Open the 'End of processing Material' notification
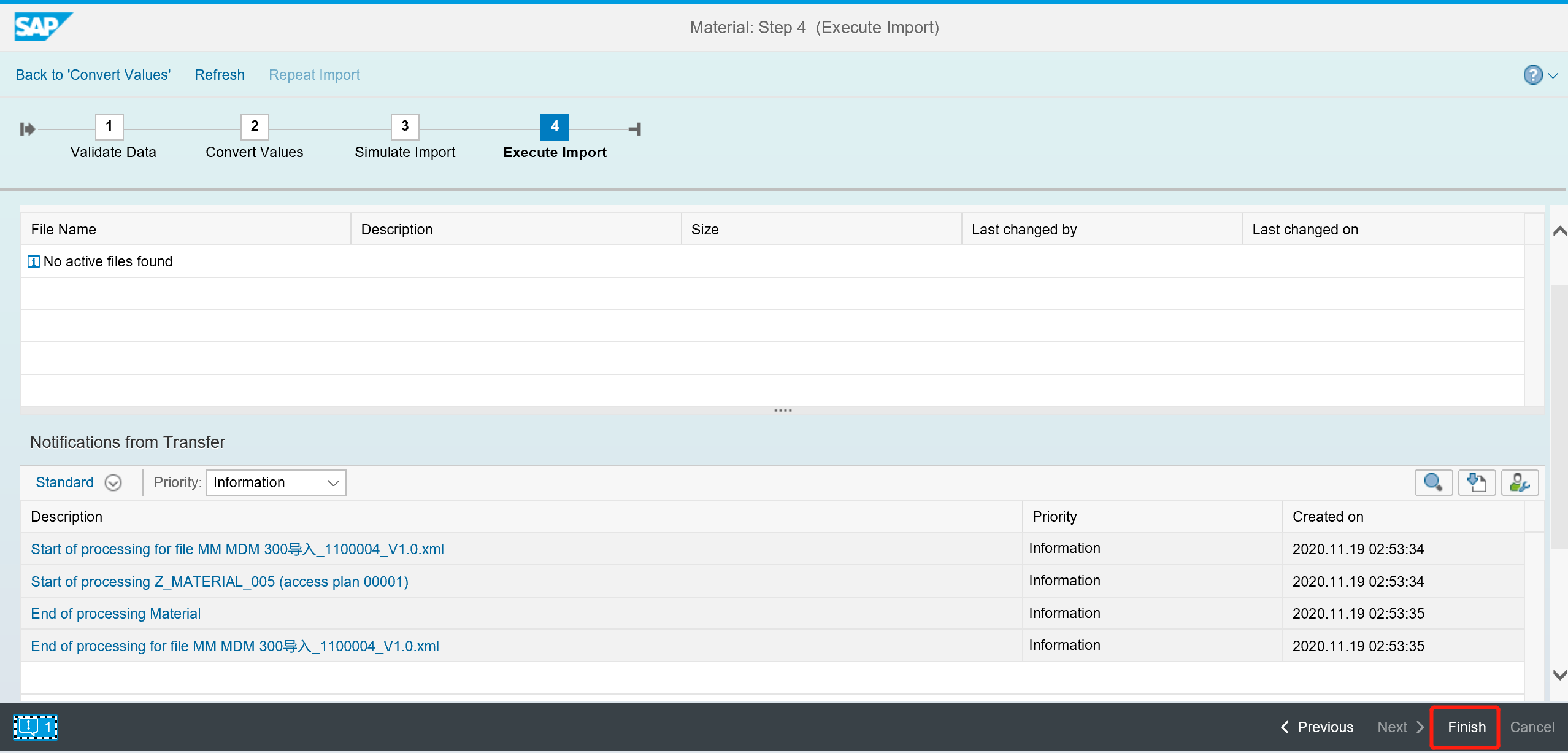Viewport: 1568px width, 753px height. 115,613
